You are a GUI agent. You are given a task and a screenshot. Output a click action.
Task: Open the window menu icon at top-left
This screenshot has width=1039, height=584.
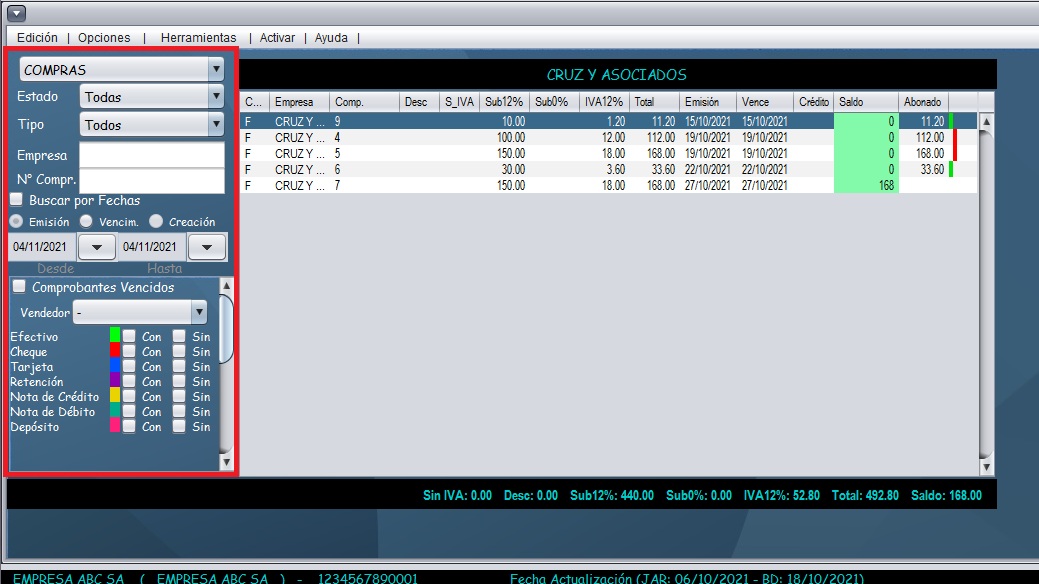[16, 13]
